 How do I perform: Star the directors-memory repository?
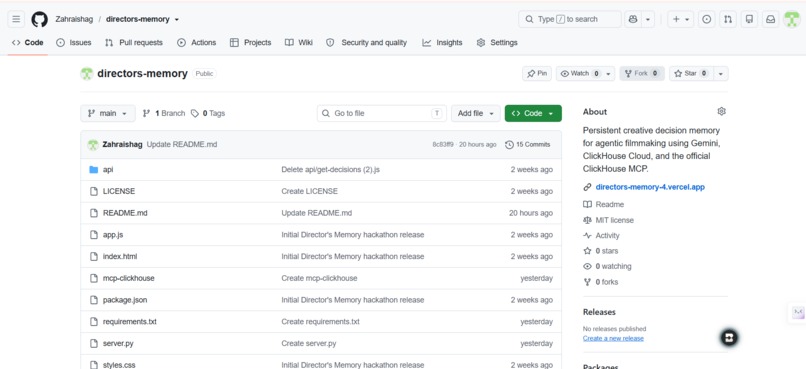coord(691,73)
